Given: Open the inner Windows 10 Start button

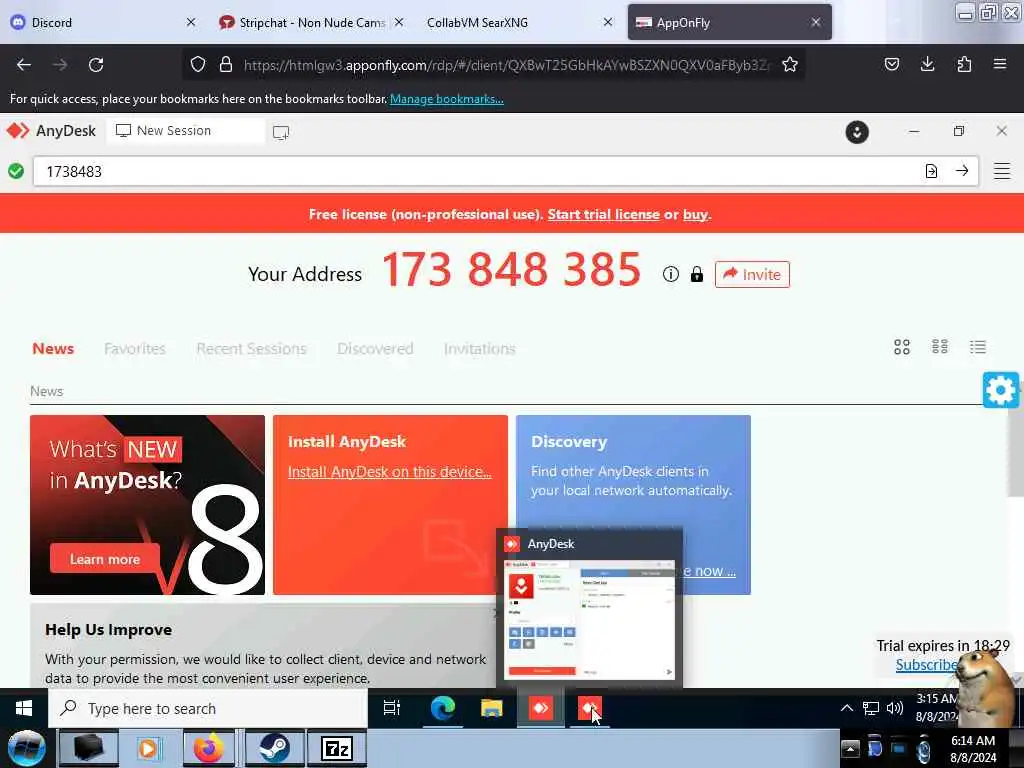Looking at the screenshot, I should click(24, 708).
